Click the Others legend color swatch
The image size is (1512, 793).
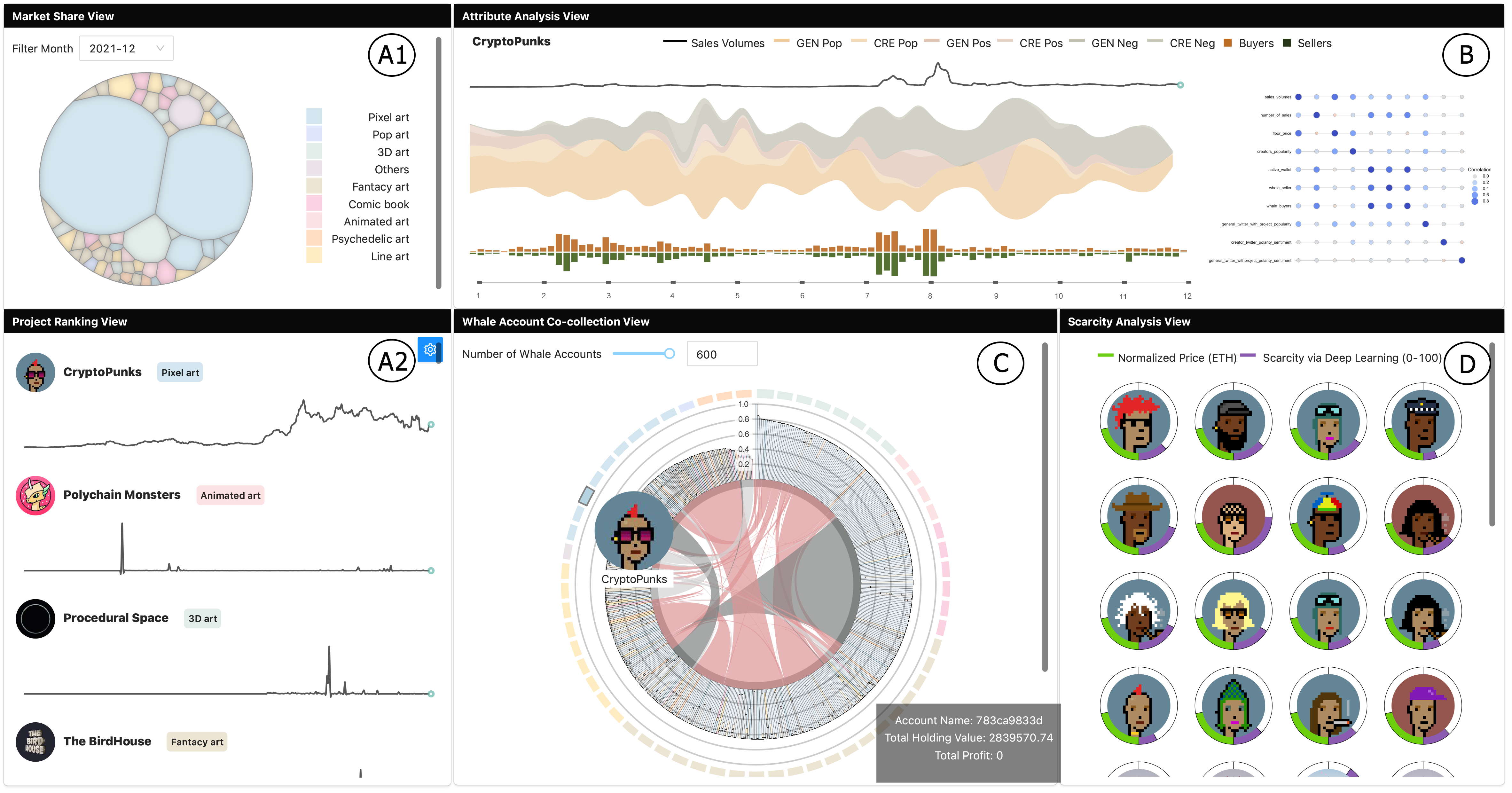click(314, 169)
